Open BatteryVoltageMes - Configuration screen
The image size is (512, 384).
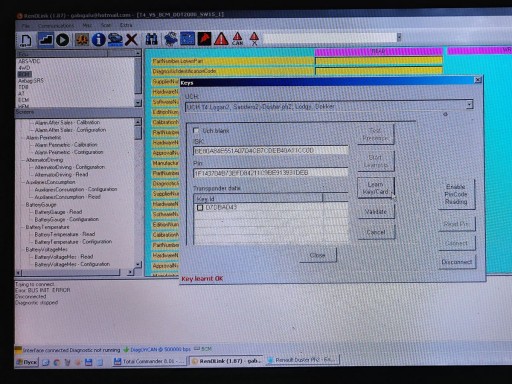72,264
